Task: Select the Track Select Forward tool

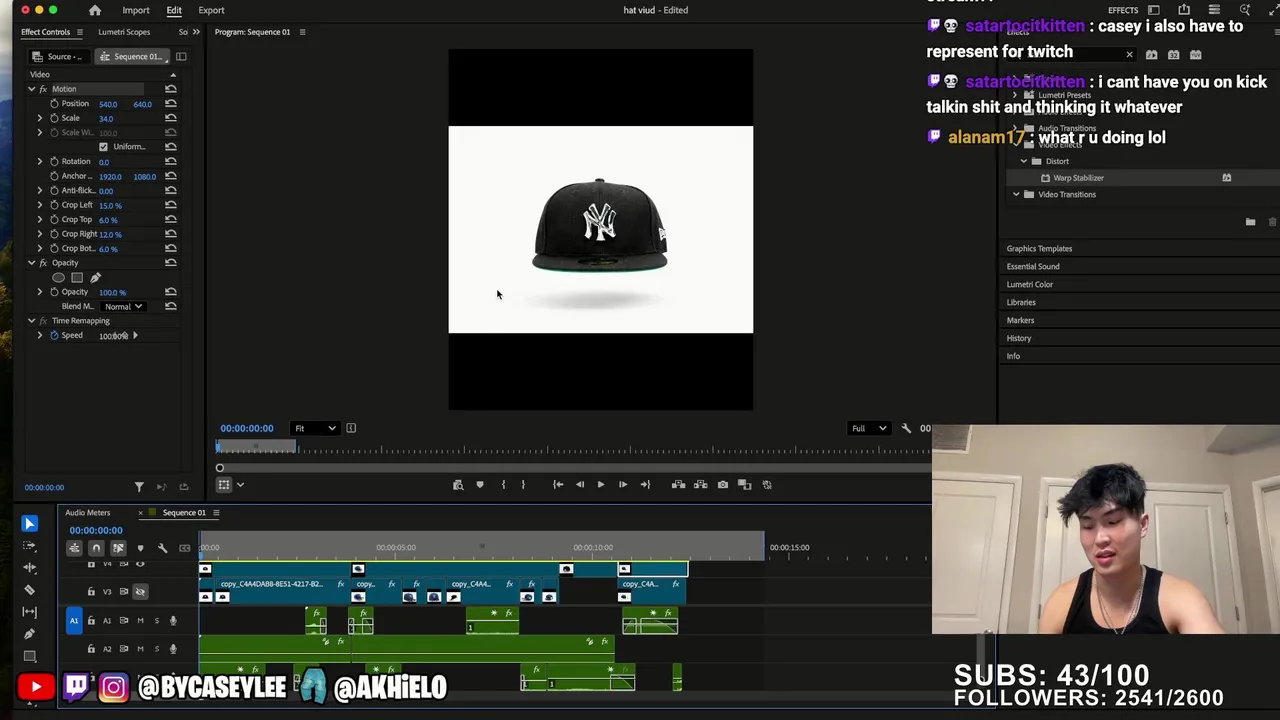Action: click(x=29, y=546)
